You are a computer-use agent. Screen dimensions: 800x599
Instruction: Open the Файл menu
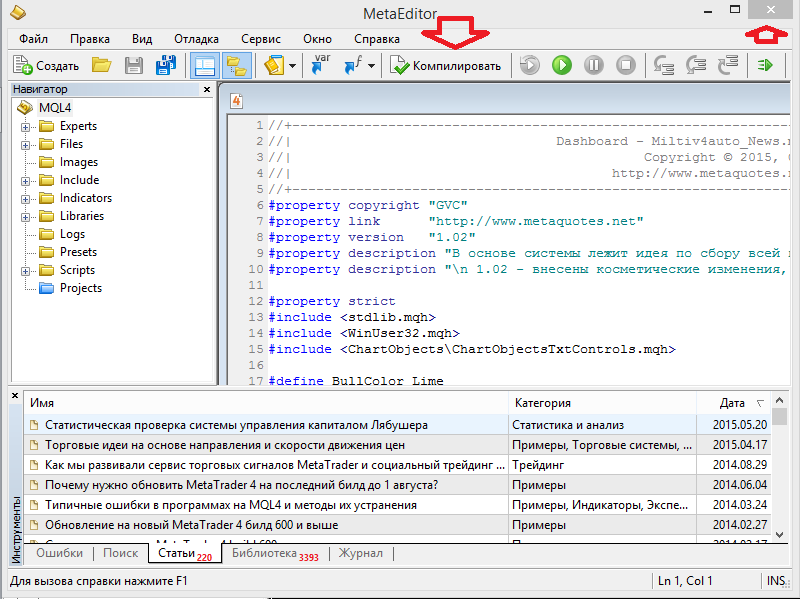click(33, 39)
